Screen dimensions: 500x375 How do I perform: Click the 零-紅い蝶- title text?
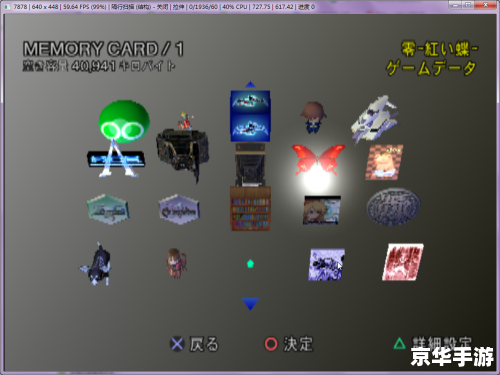pos(439,49)
